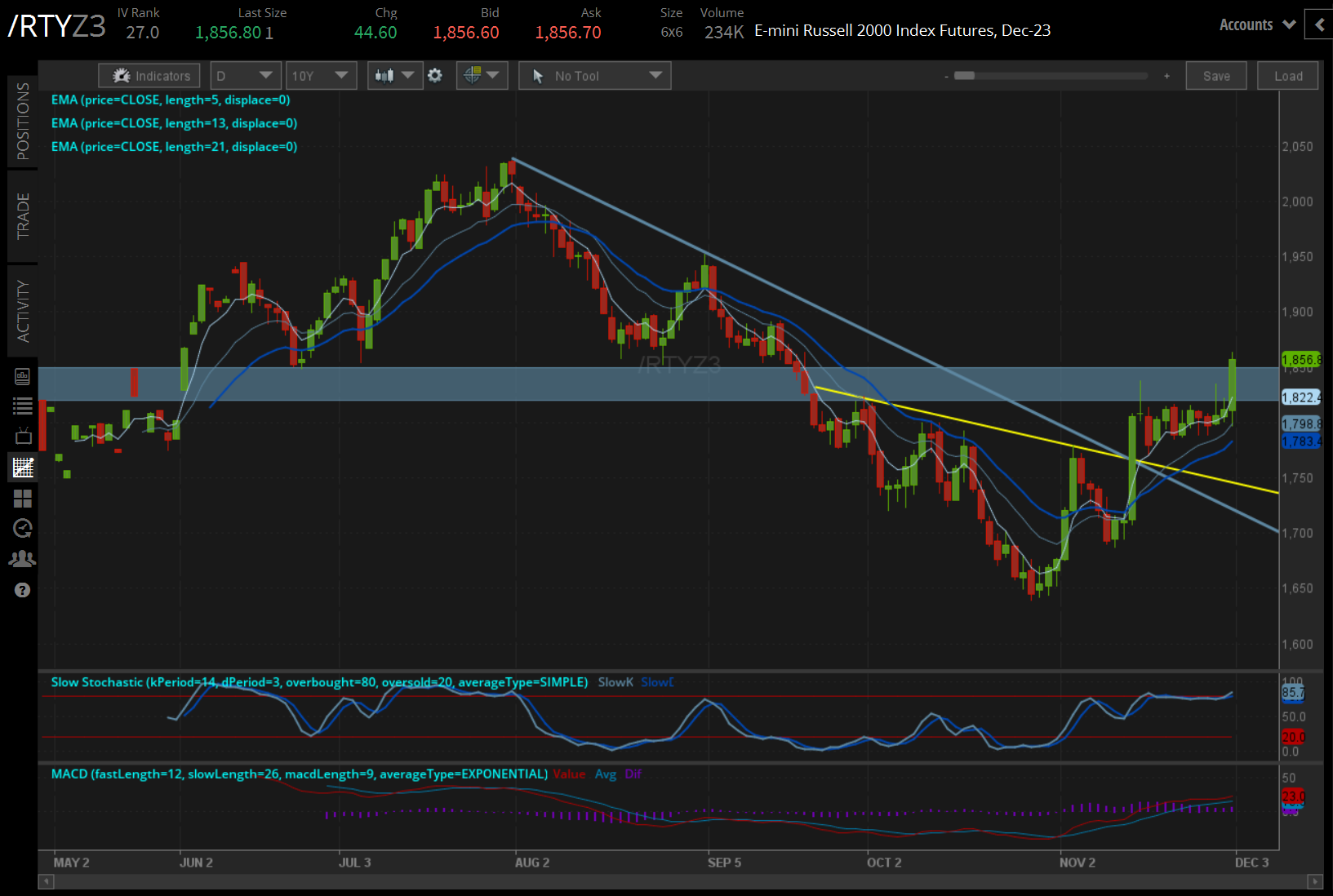The image size is (1333, 896).
Task: Expand the D aggregation period dropdown
Action: tap(245, 76)
